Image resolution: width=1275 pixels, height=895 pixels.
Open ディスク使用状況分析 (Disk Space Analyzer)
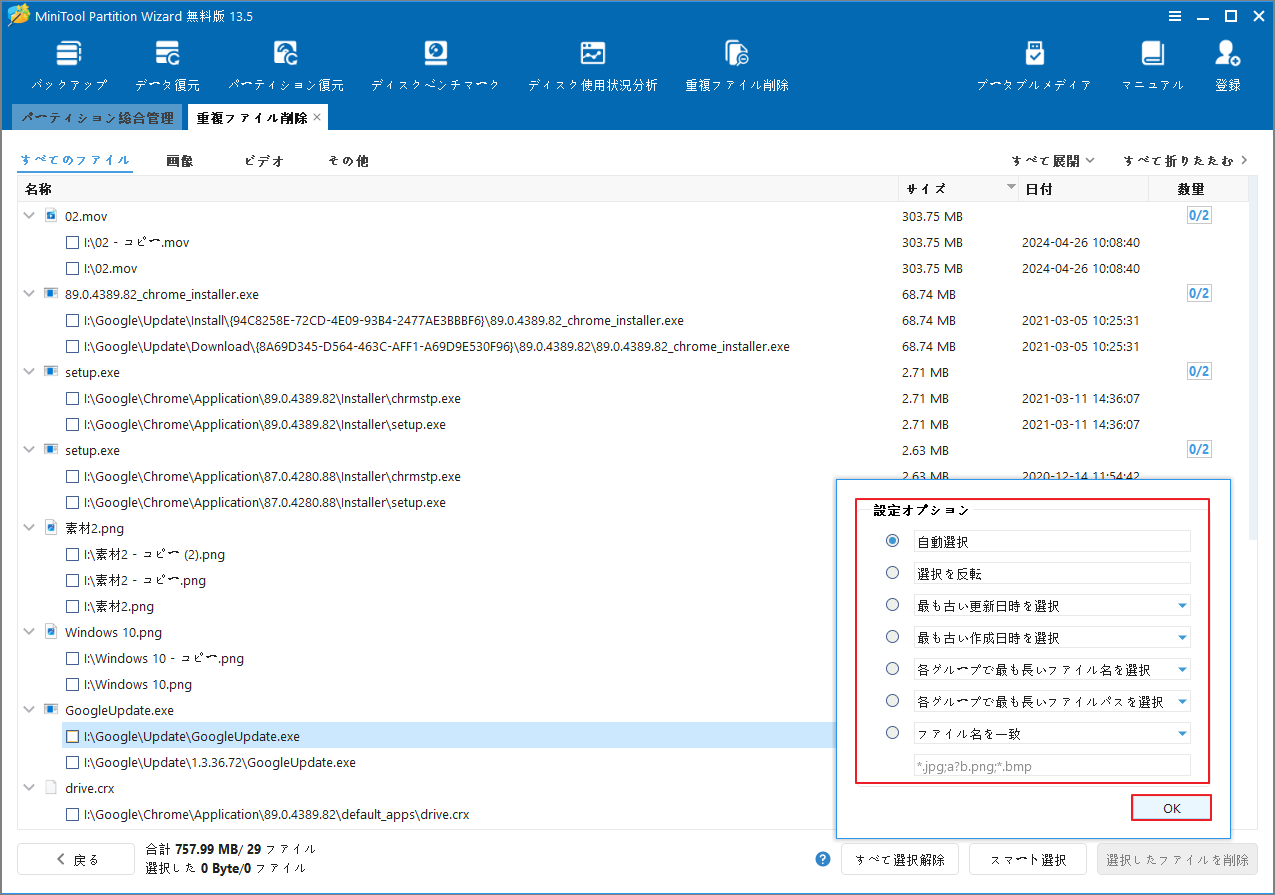592,63
